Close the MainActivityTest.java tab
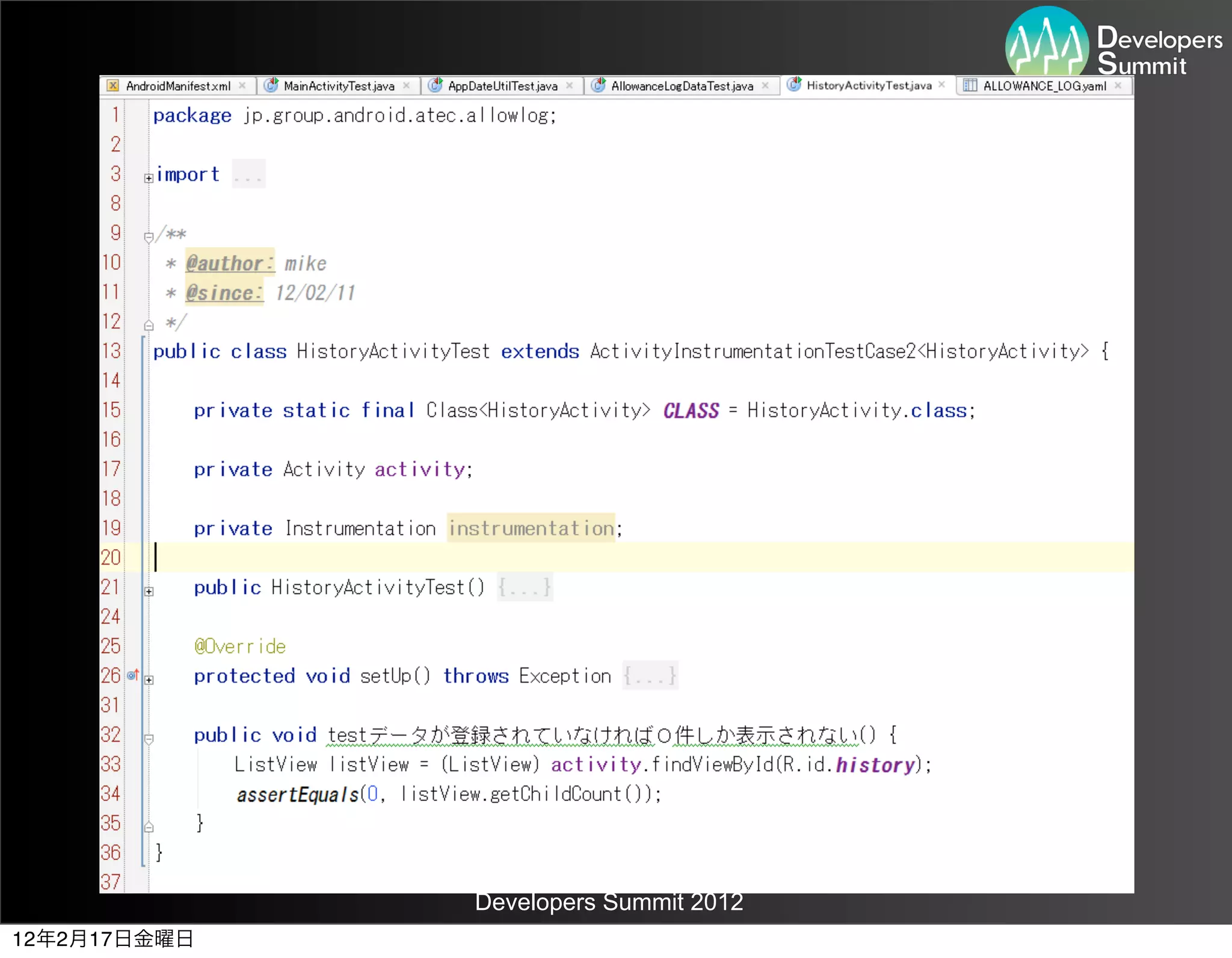This screenshot has height=958, width=1232. pos(407,85)
